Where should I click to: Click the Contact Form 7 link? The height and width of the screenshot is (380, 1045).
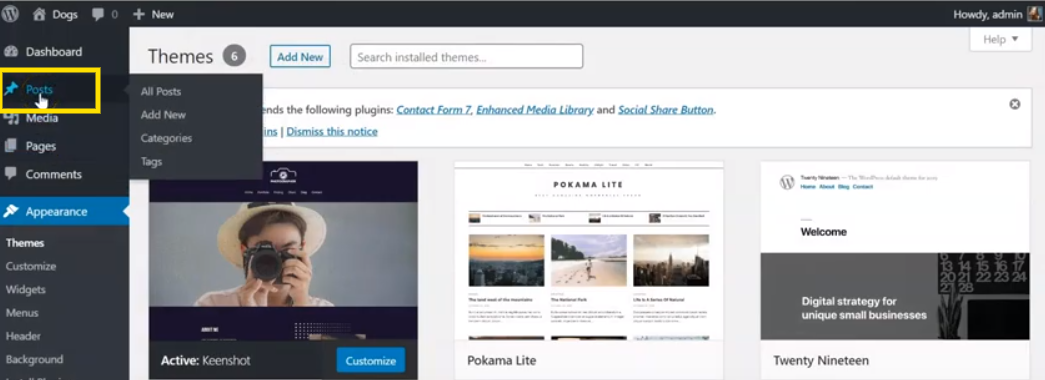(433, 110)
